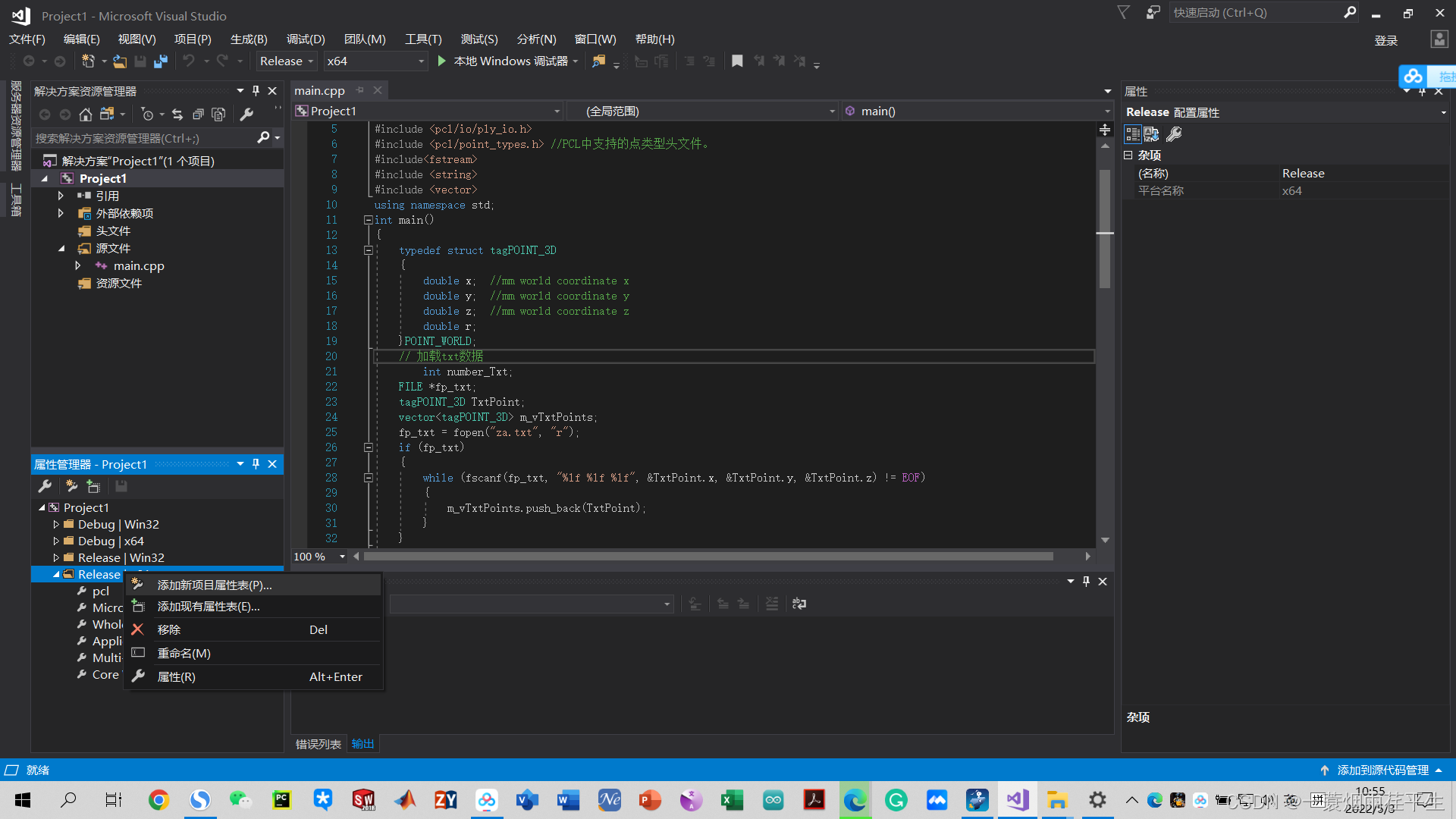
Task: Switch to the 错误列表 tab
Action: coord(318,744)
